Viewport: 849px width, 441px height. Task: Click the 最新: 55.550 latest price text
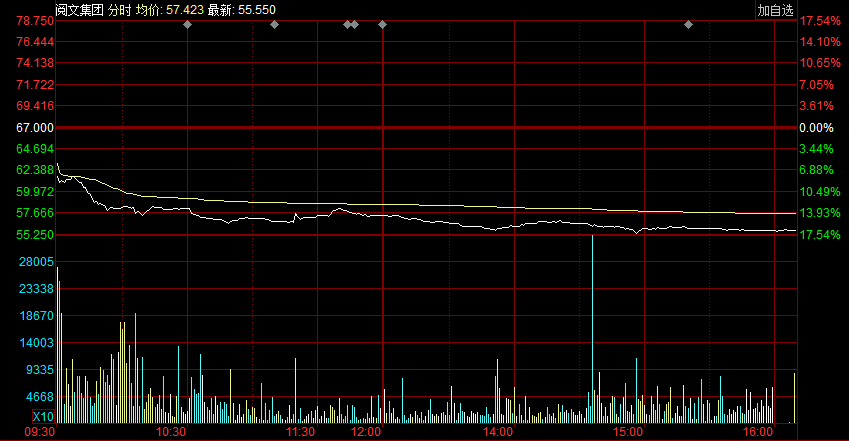click(x=241, y=10)
